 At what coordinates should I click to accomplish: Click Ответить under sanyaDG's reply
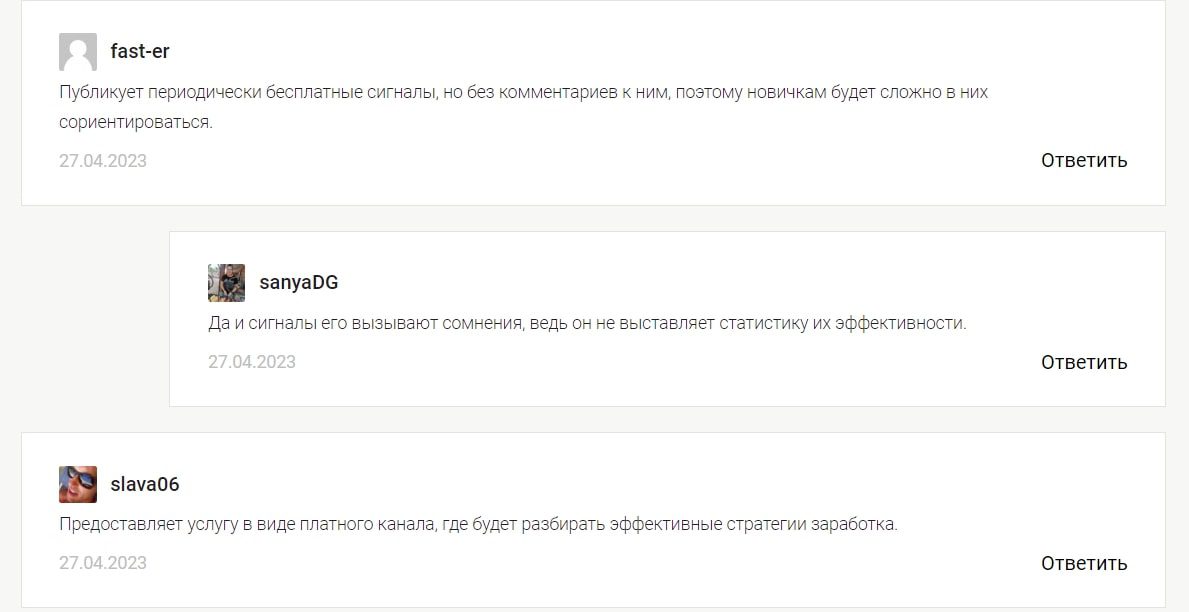pyautogui.click(x=1084, y=362)
